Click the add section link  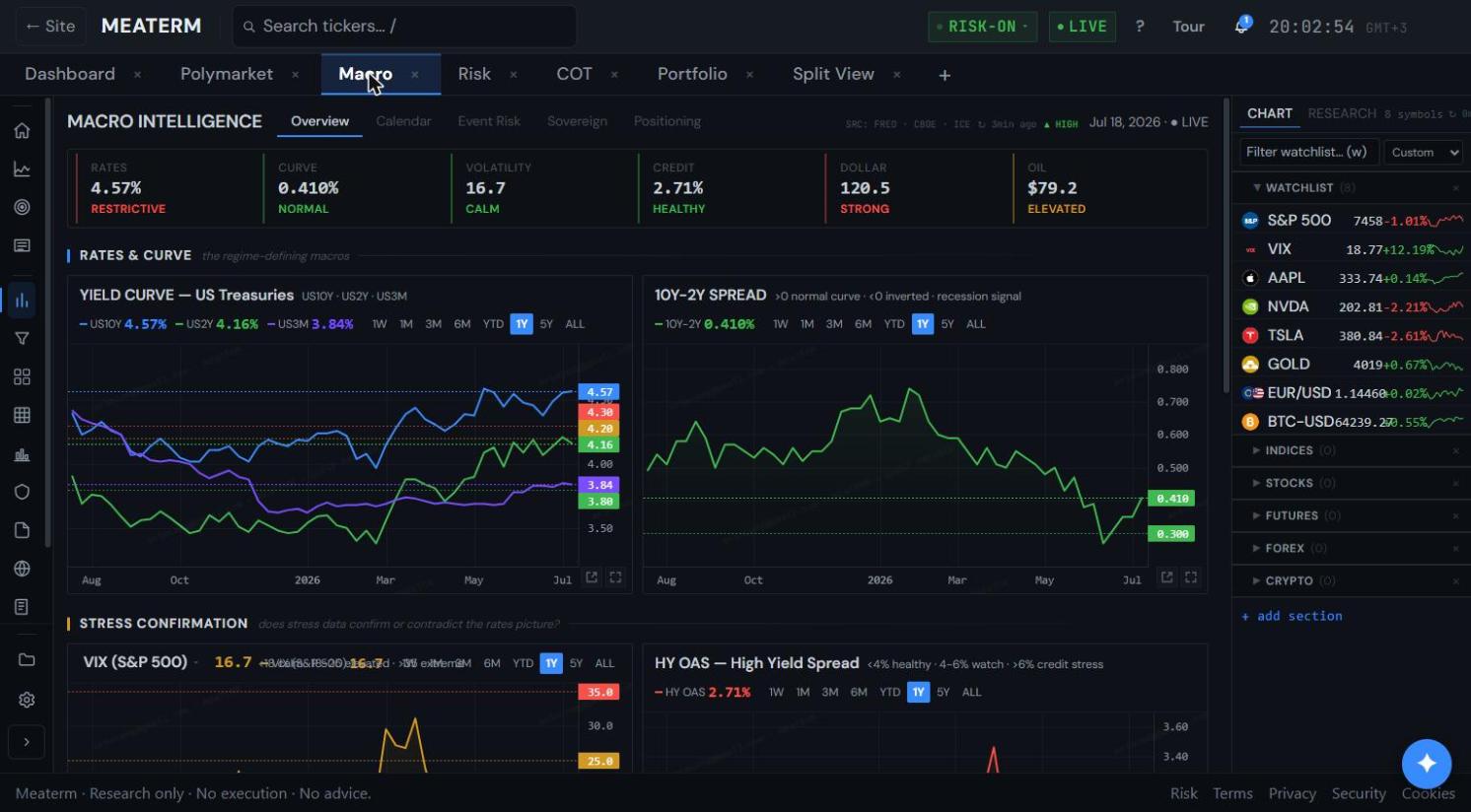(x=1292, y=616)
